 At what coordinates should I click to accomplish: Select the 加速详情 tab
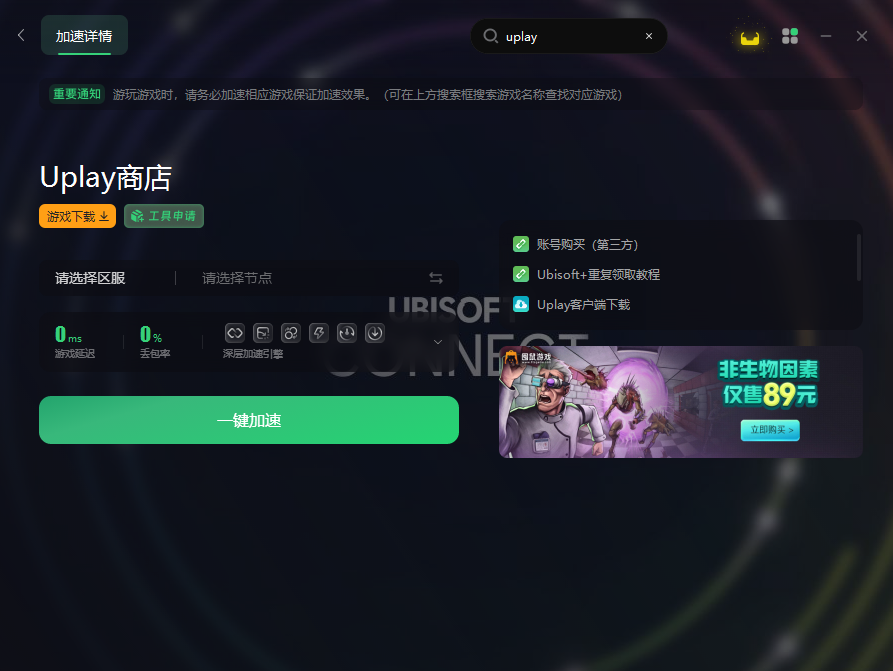[84, 36]
